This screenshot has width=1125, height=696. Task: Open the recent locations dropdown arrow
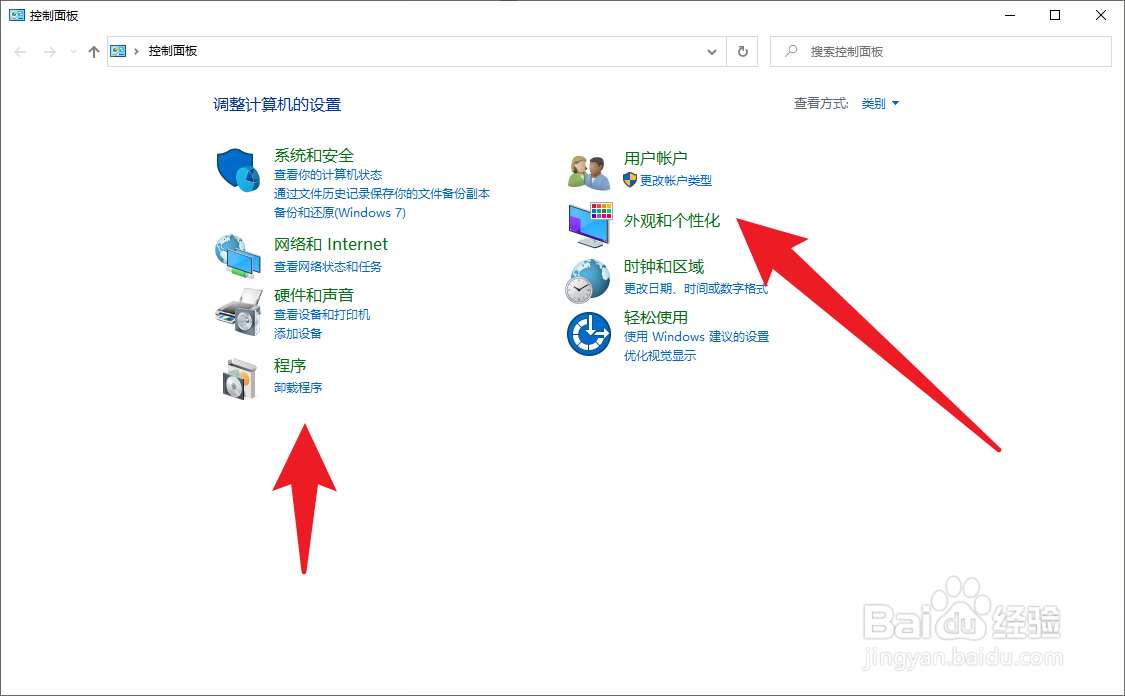click(x=73, y=52)
